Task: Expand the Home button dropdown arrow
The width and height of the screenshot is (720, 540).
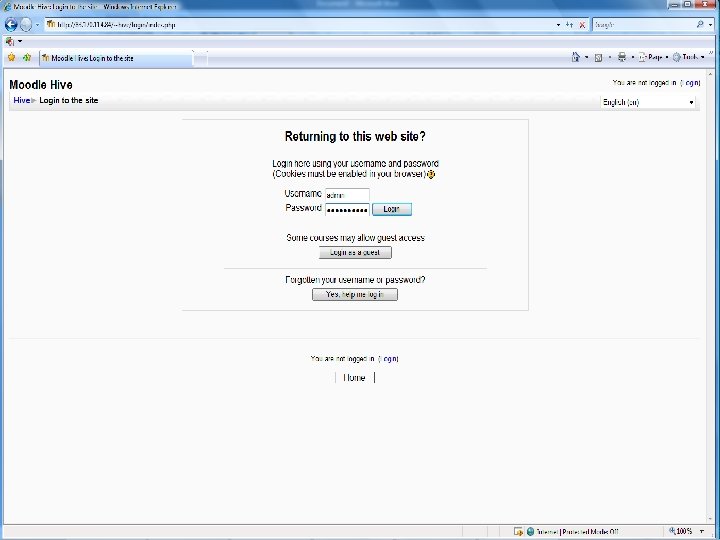Action: [x=586, y=57]
